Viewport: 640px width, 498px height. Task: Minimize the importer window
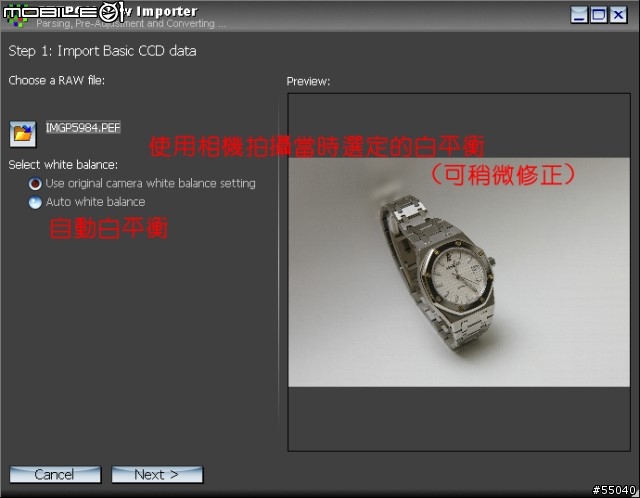click(579, 15)
